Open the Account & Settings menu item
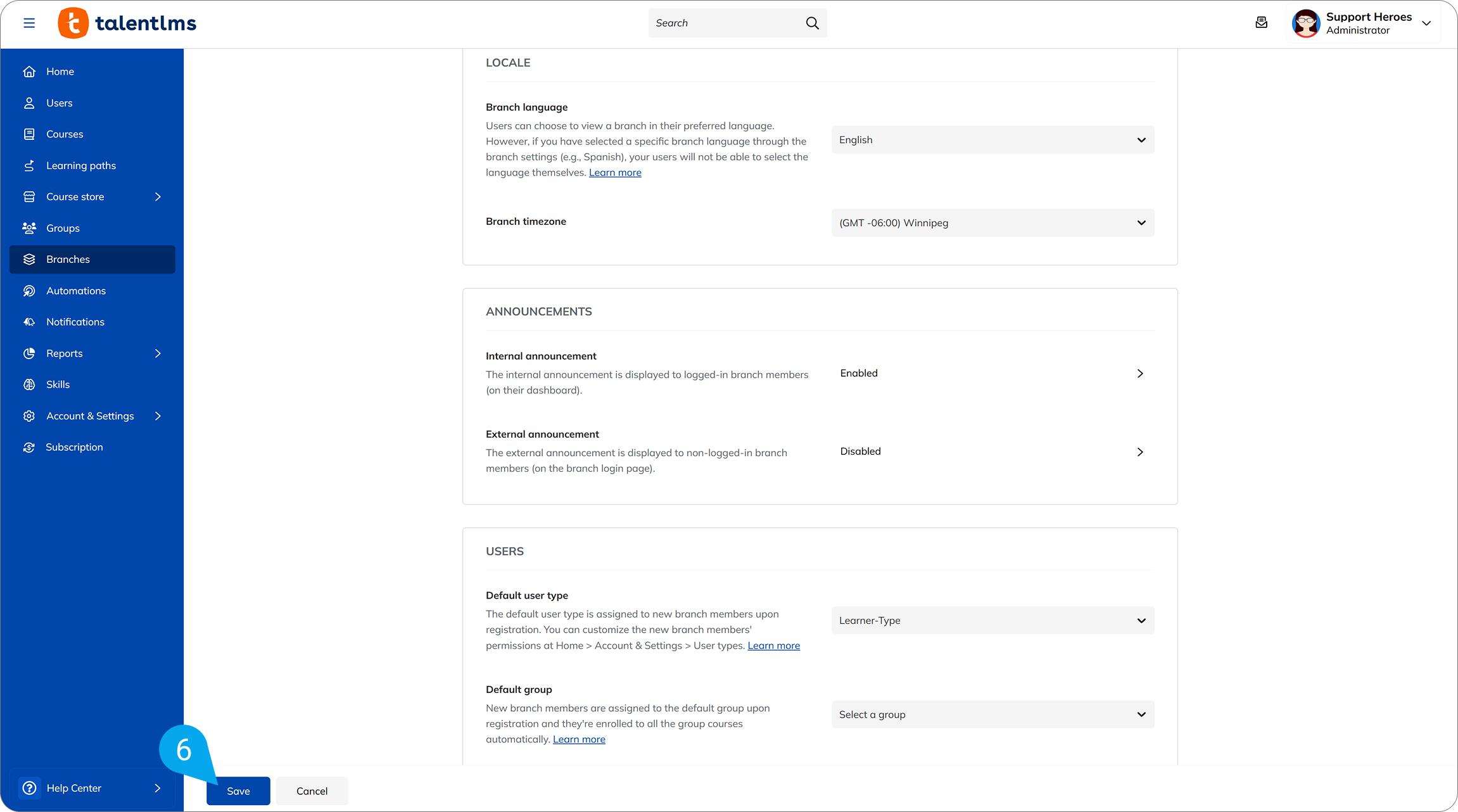The width and height of the screenshot is (1458, 812). click(x=89, y=416)
